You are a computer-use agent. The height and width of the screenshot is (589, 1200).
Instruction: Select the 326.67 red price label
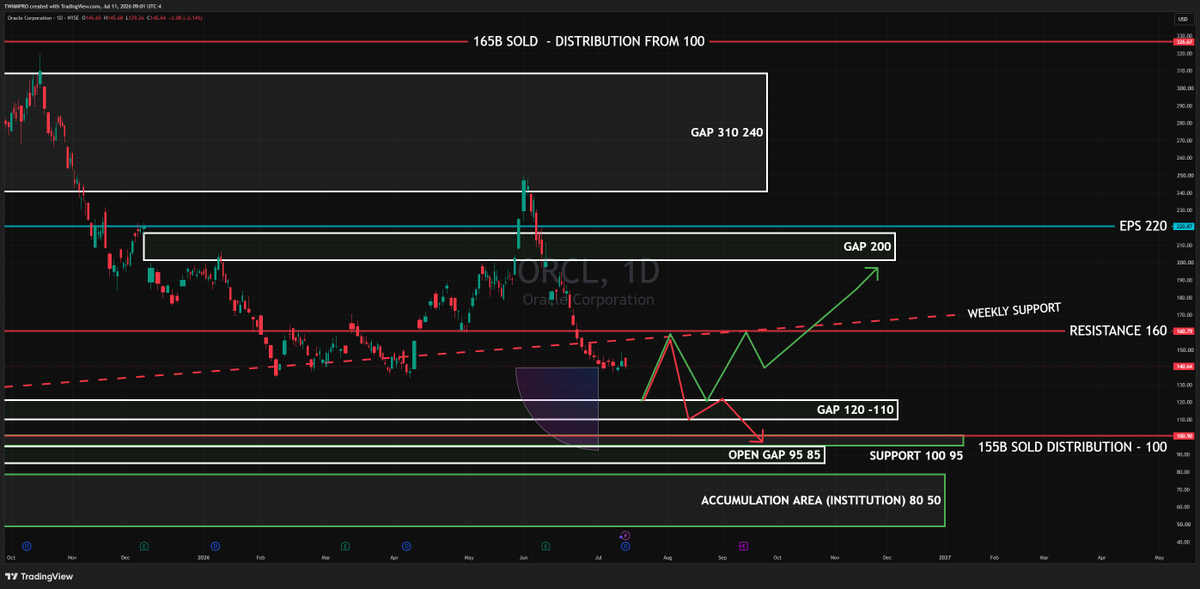click(1183, 41)
